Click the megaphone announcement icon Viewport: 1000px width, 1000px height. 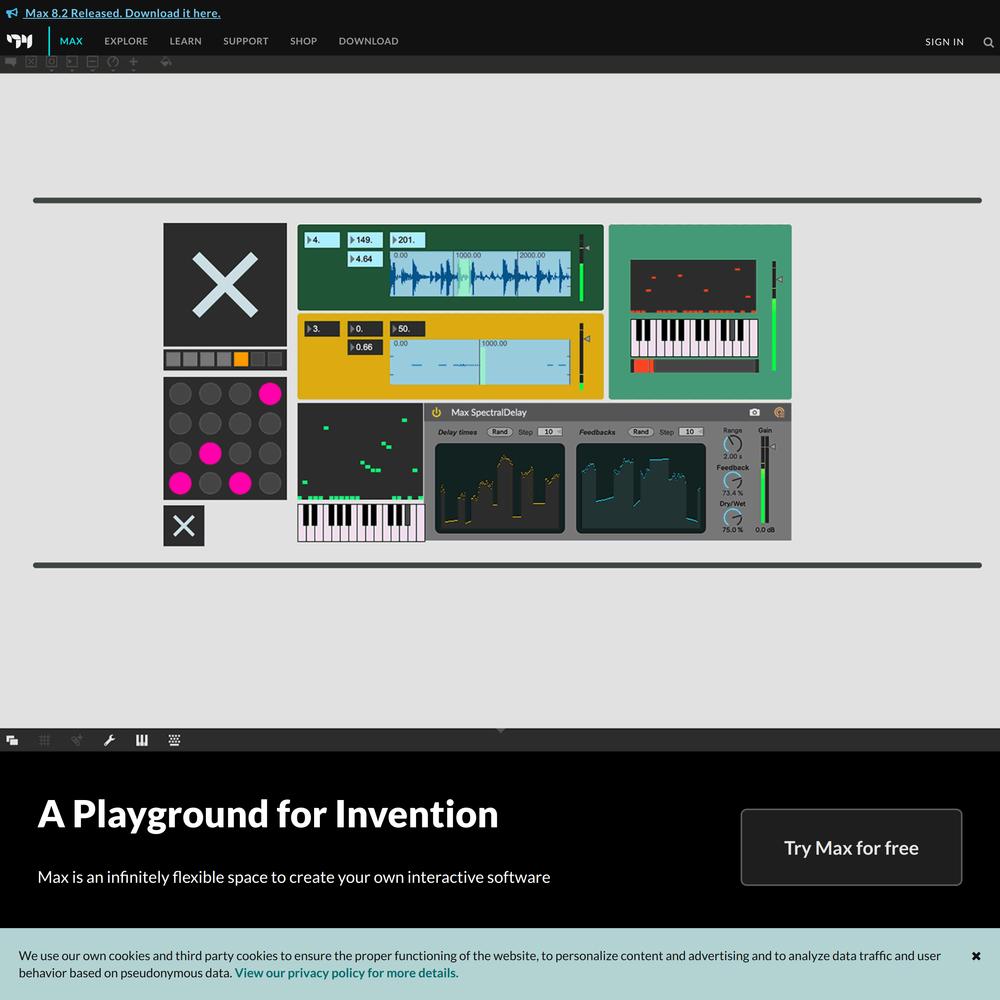pyautogui.click(x=11, y=13)
